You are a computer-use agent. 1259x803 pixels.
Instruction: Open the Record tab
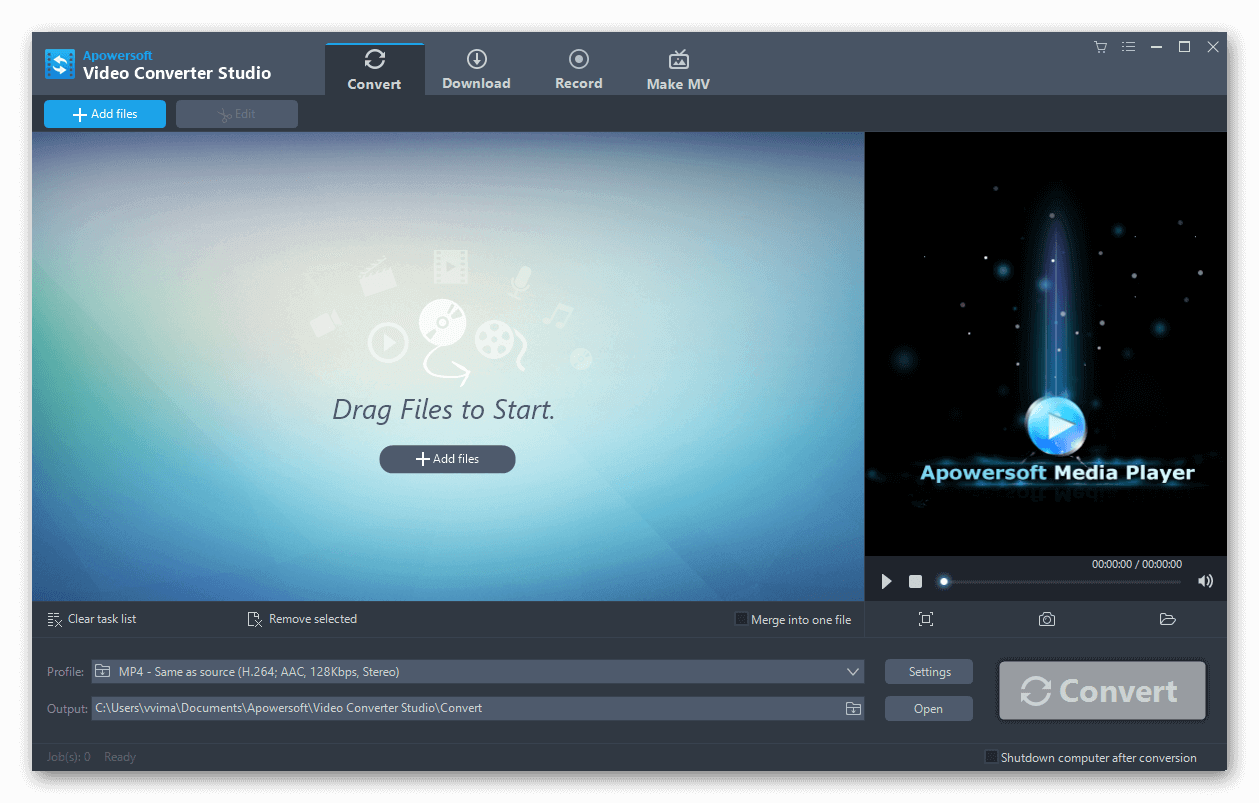tap(578, 70)
